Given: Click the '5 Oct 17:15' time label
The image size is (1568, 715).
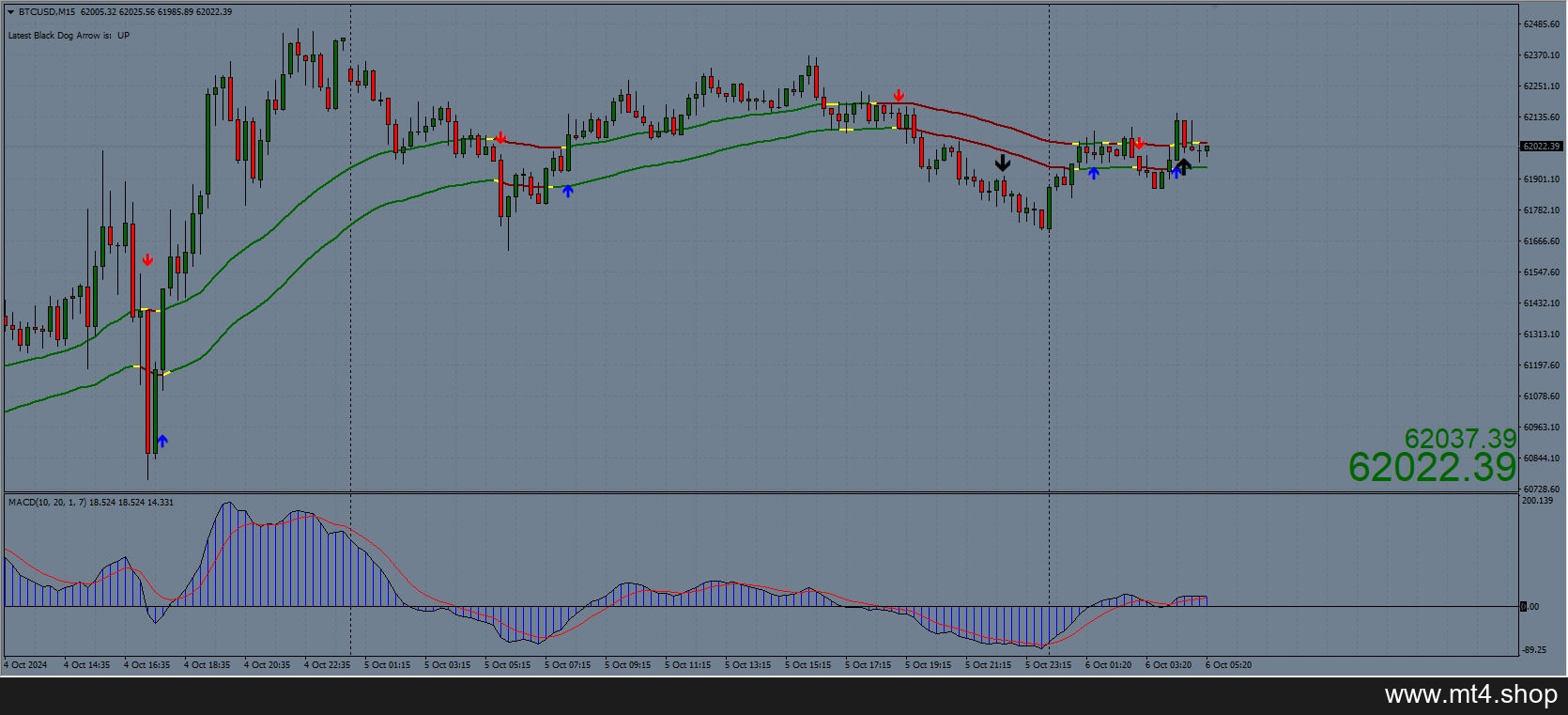Looking at the screenshot, I should [868, 665].
